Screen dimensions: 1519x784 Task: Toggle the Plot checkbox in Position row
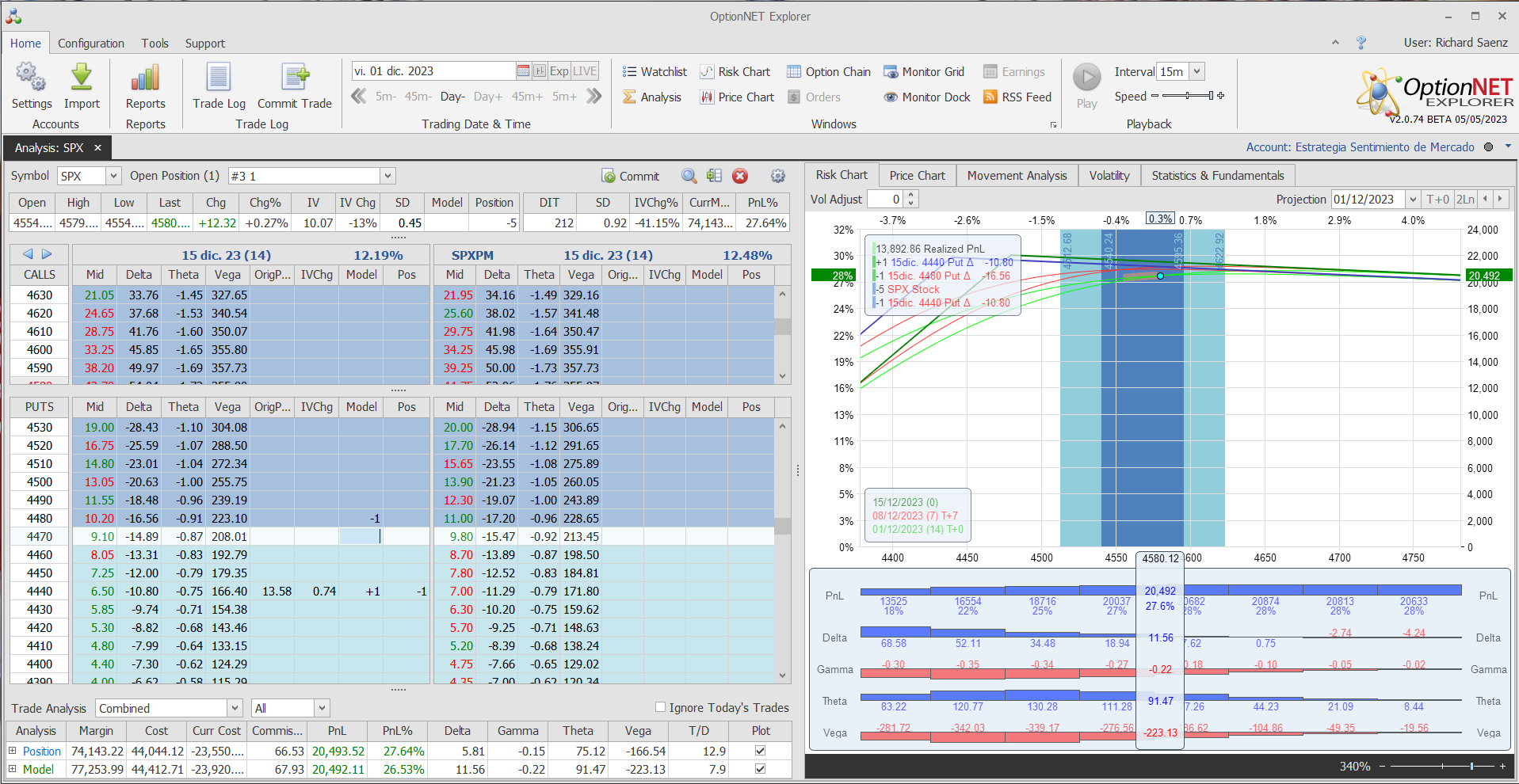pyautogui.click(x=761, y=751)
